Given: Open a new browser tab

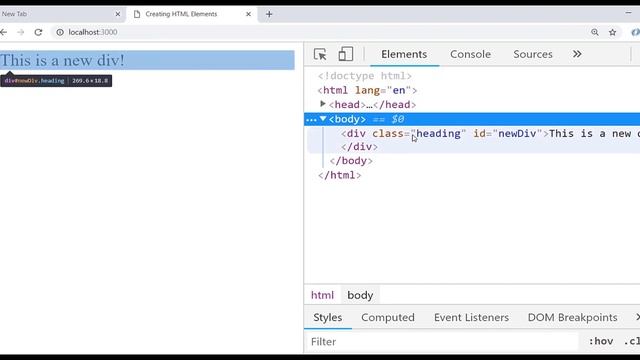Looking at the screenshot, I should 269,14.
